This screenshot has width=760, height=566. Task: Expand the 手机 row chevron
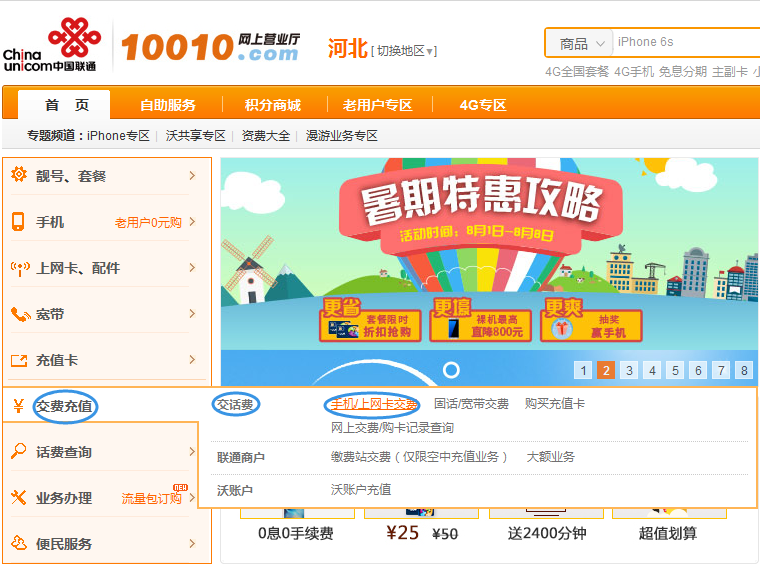(192, 221)
